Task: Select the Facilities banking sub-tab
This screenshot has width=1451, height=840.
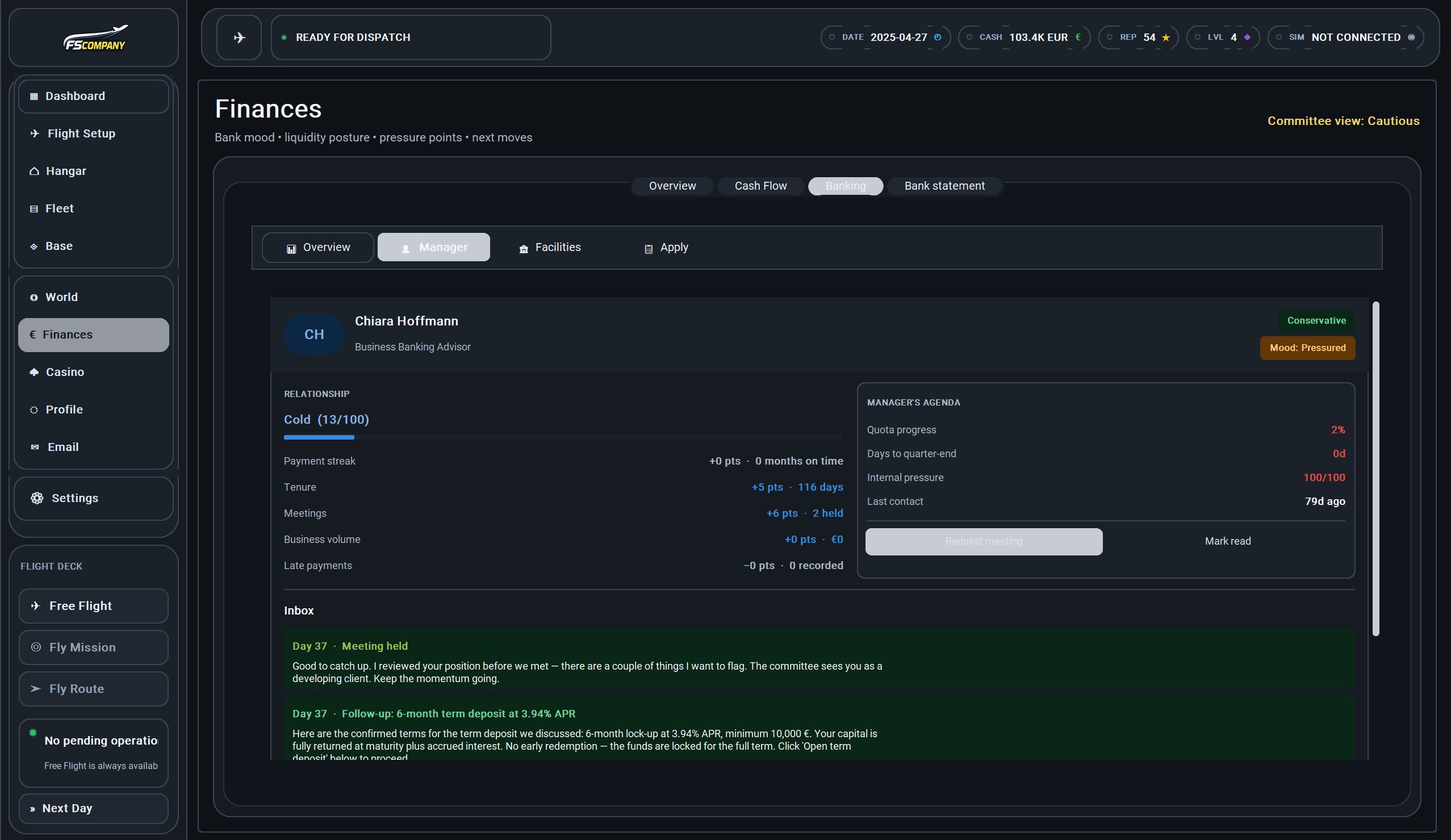Action: point(550,248)
